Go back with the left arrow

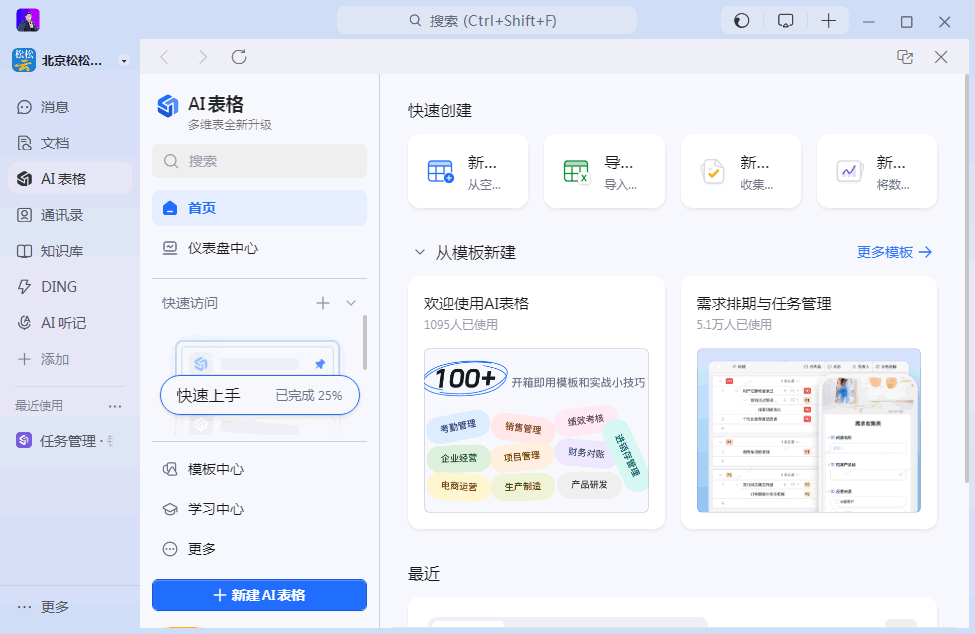[x=164, y=57]
